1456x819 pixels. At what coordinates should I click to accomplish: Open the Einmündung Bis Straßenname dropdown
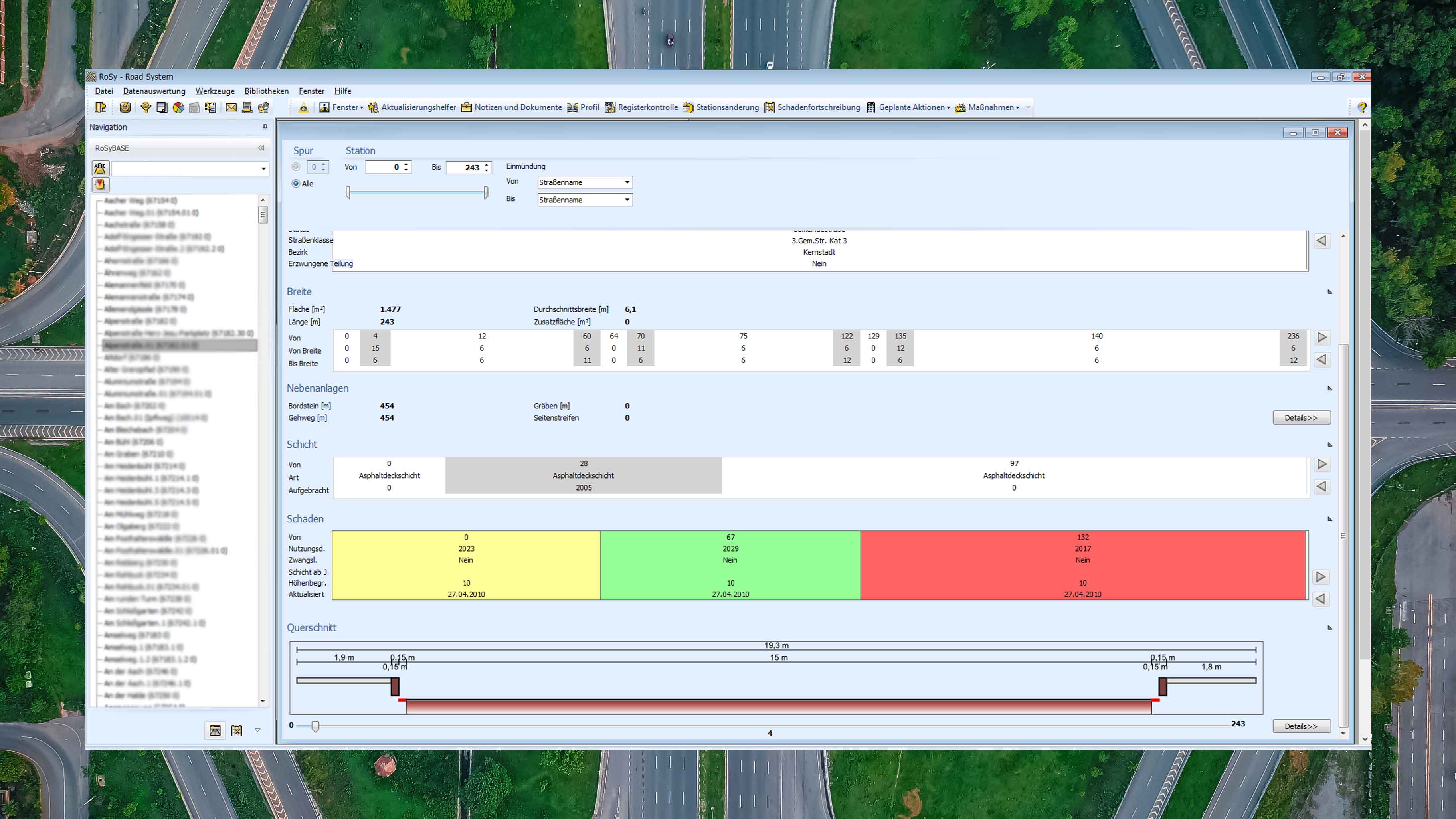(626, 200)
